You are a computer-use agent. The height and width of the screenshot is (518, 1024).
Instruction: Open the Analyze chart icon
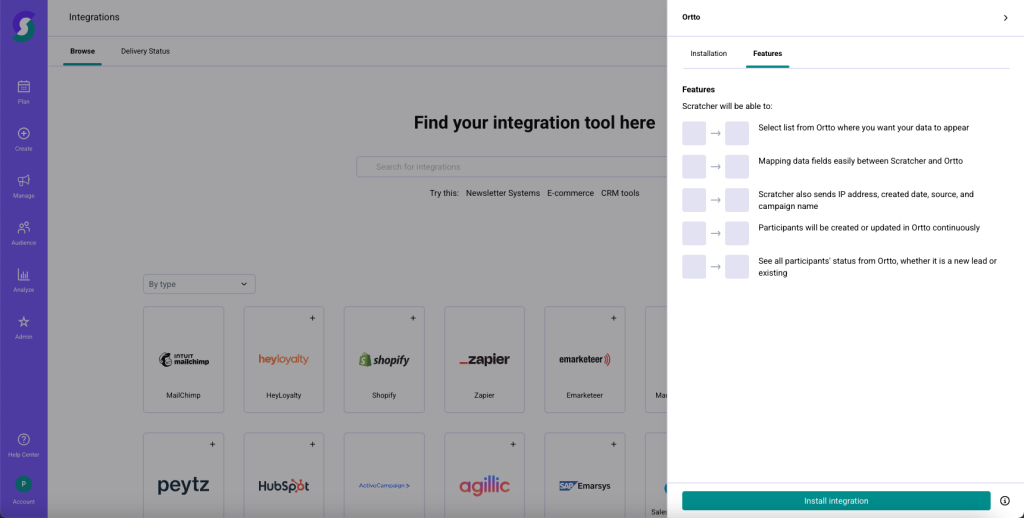(24, 275)
